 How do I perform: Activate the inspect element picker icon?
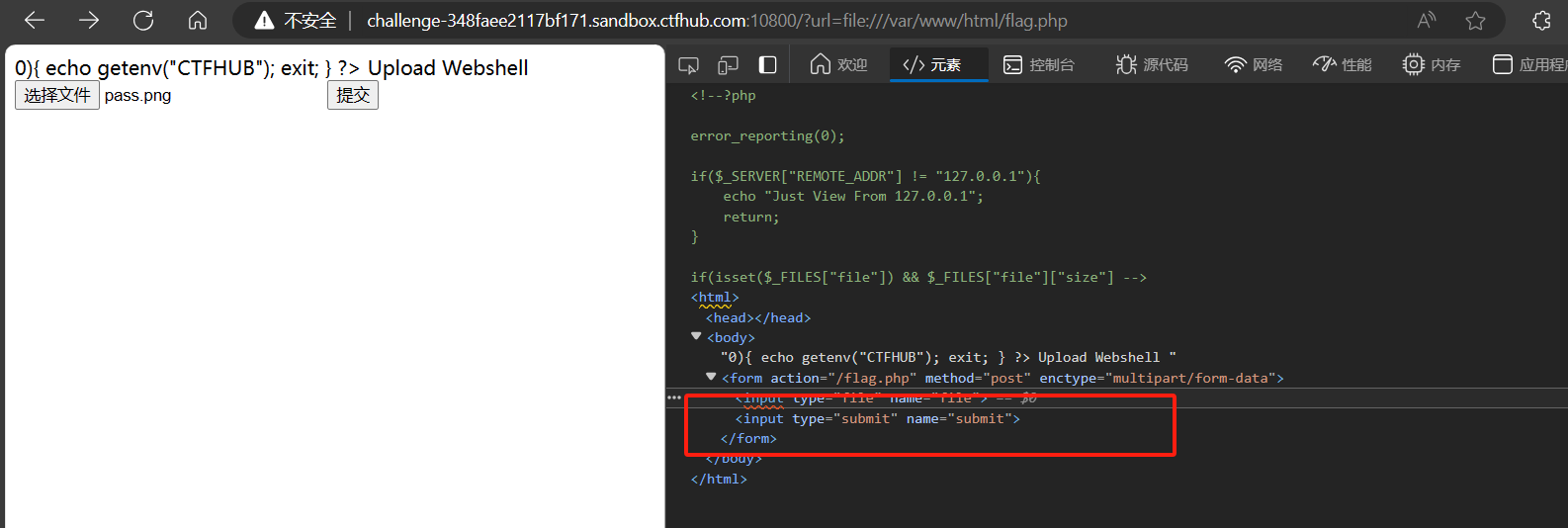689,65
